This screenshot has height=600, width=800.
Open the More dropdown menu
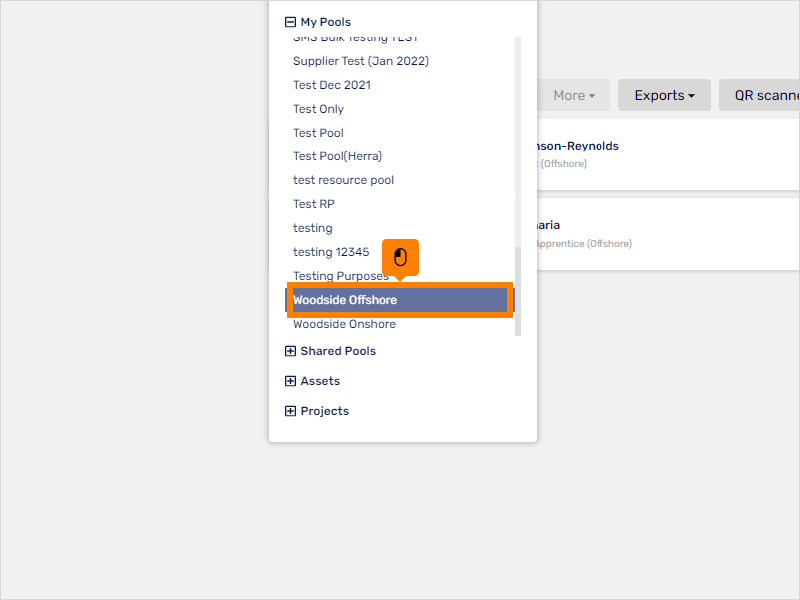coord(573,95)
